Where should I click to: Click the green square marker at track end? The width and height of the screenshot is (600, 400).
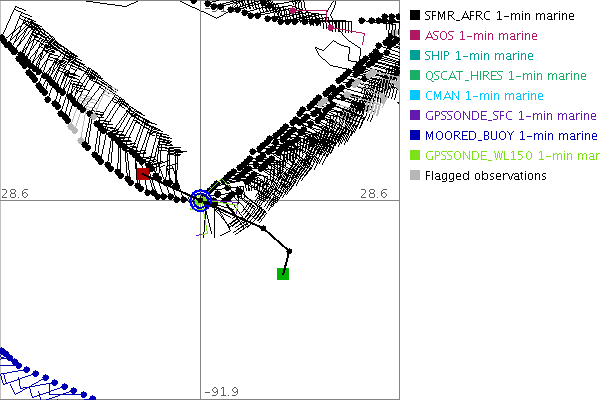pyautogui.click(x=283, y=273)
